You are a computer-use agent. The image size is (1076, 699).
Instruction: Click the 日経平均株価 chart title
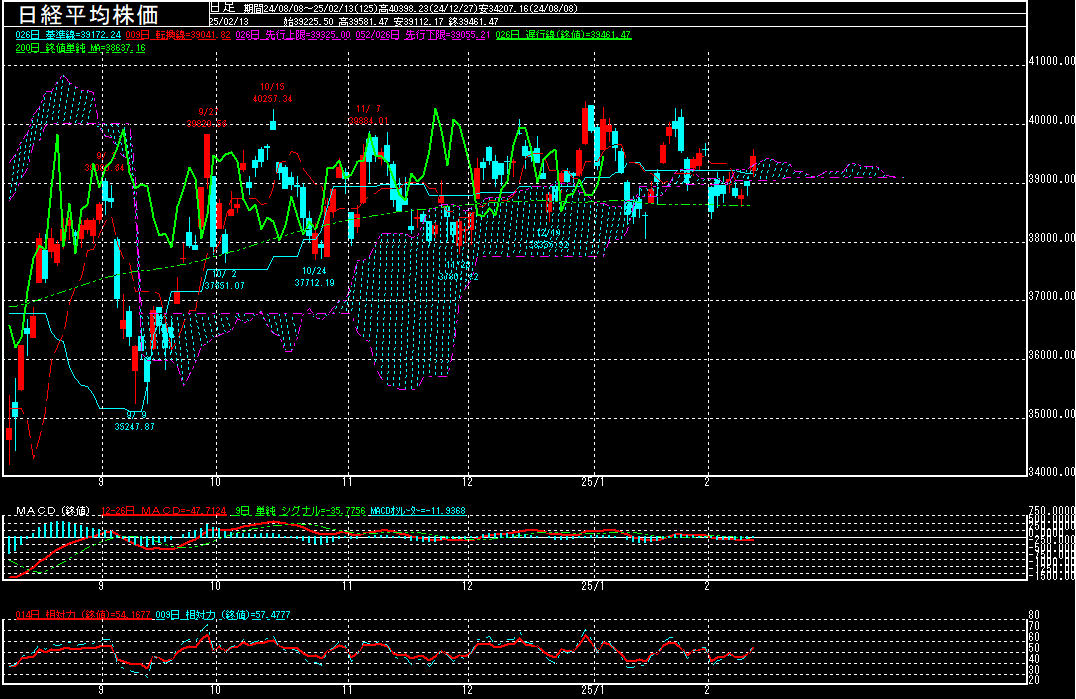88,14
